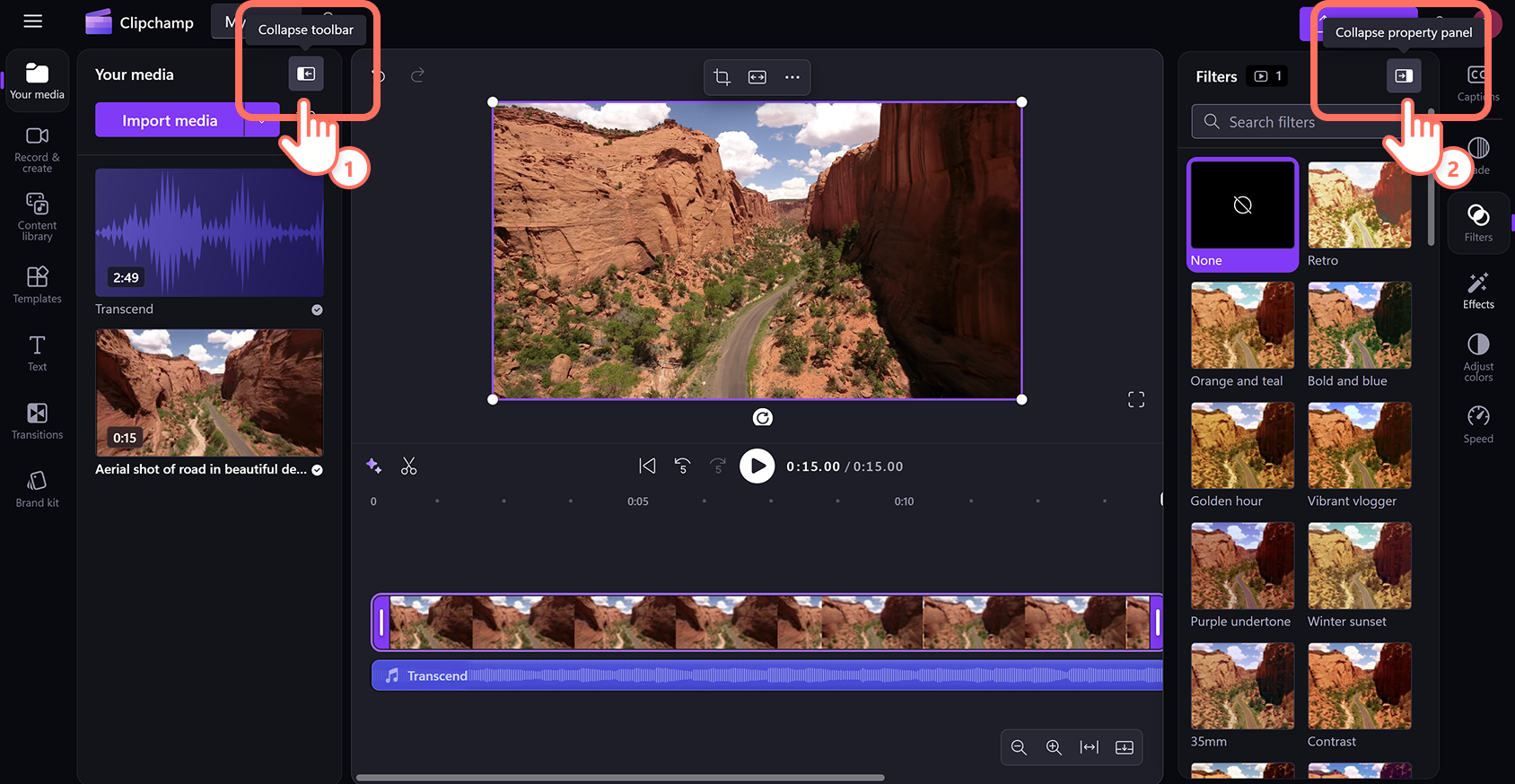Select the None filter
Image resolution: width=1515 pixels, height=784 pixels.
pos(1243,215)
